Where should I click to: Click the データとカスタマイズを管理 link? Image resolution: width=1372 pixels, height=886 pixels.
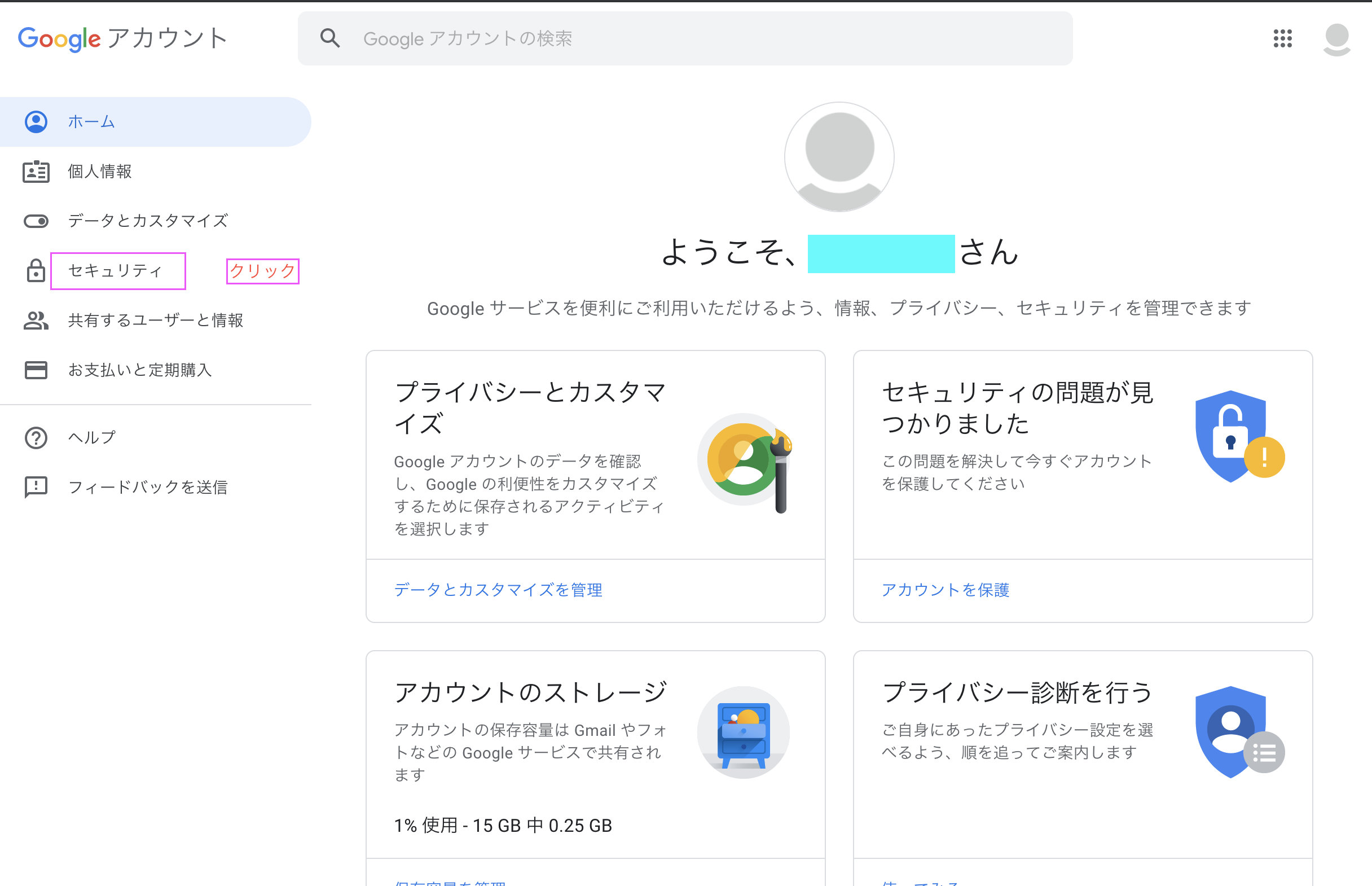tap(498, 590)
